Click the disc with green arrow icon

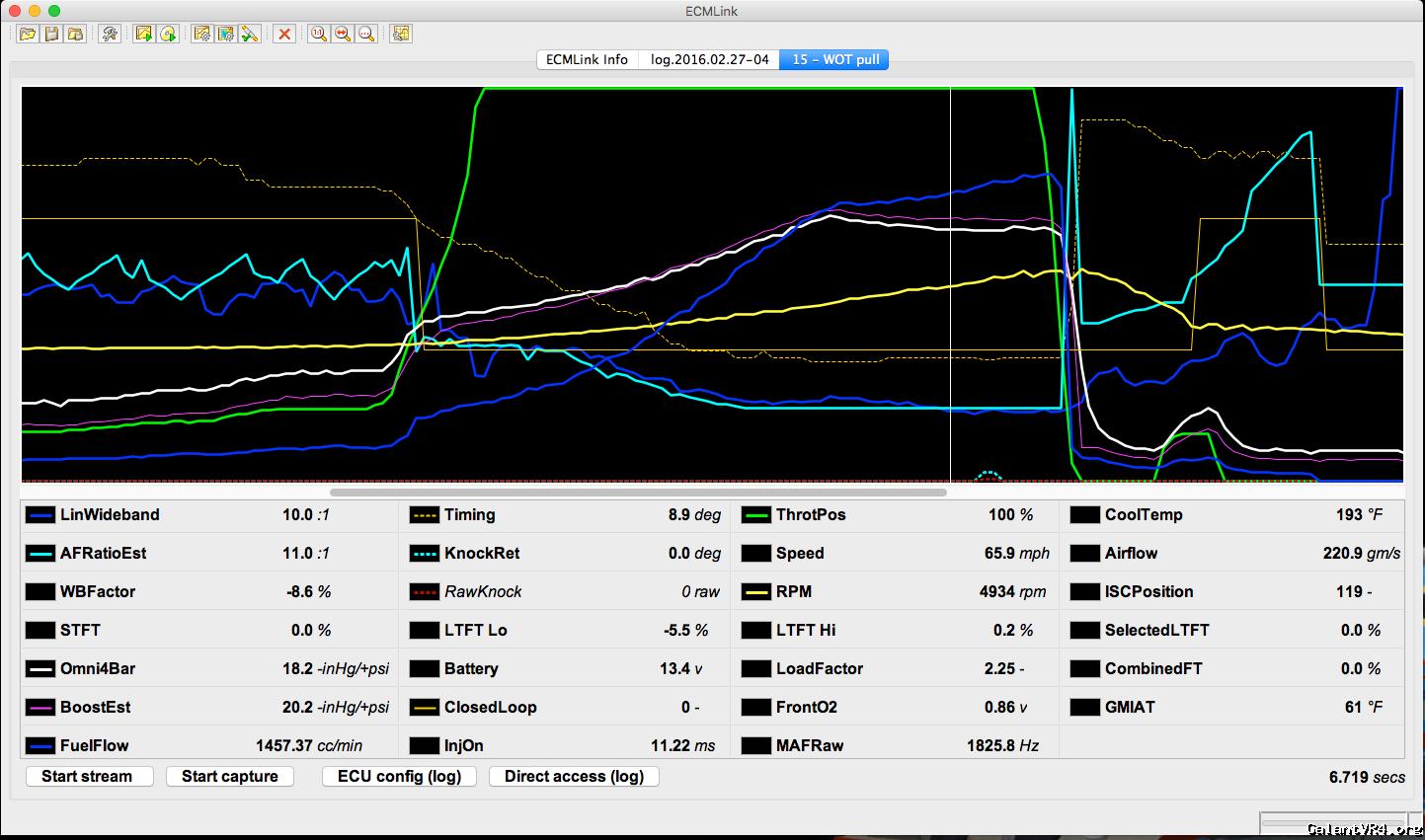click(168, 34)
